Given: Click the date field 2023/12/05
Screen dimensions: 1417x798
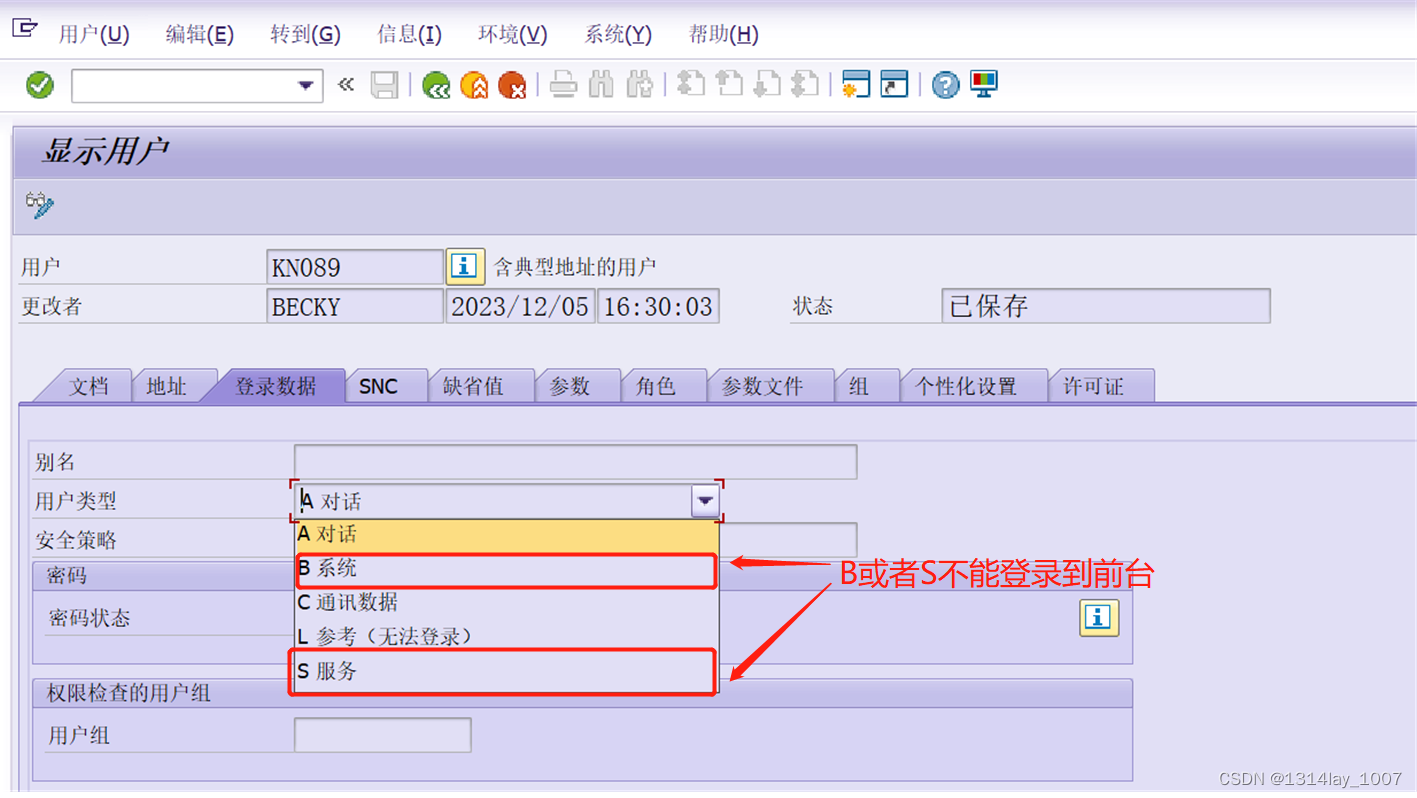Looking at the screenshot, I should pyautogui.click(x=520, y=306).
